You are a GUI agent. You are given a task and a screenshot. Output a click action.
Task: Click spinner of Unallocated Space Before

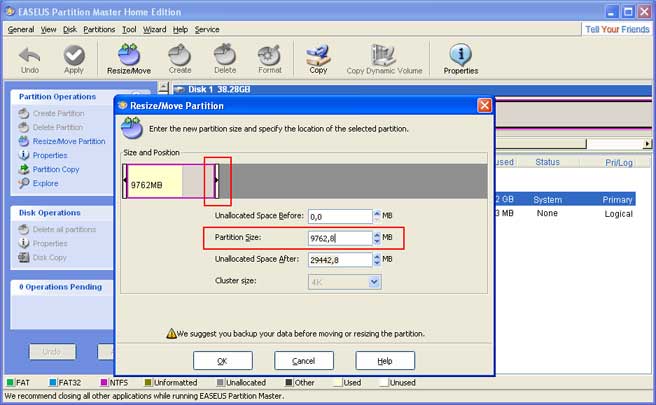[377, 216]
